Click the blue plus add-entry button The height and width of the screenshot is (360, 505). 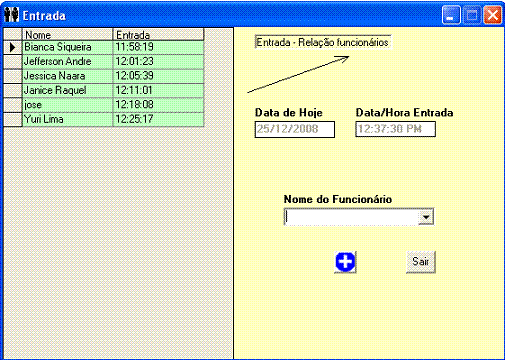[345, 262]
